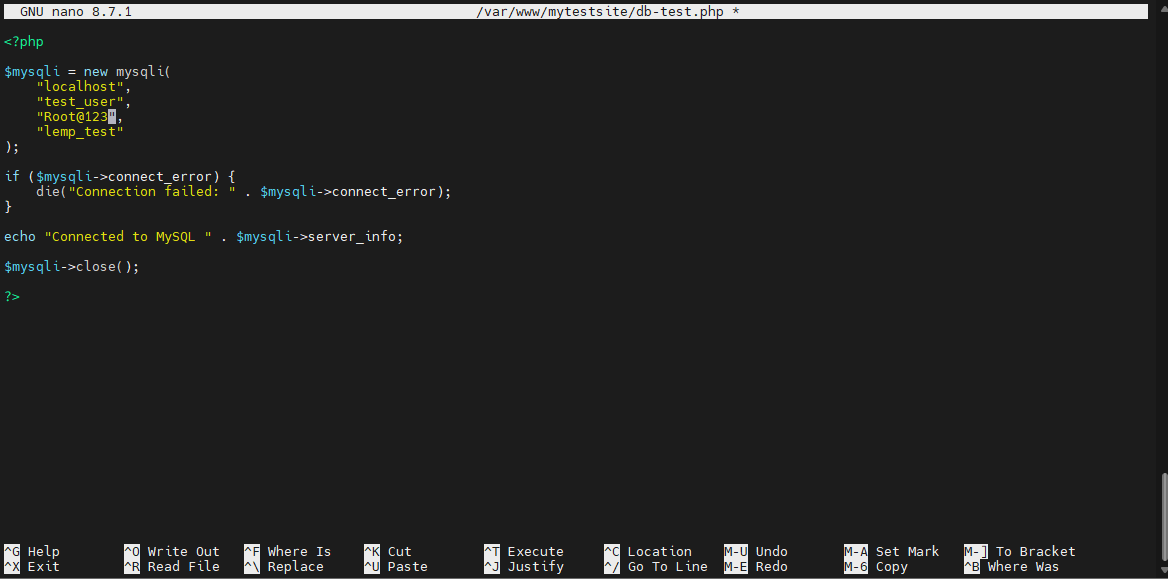Viewport: 1168px width, 579px height.
Task: Click the ^R Read File shortcut
Action: point(172,566)
